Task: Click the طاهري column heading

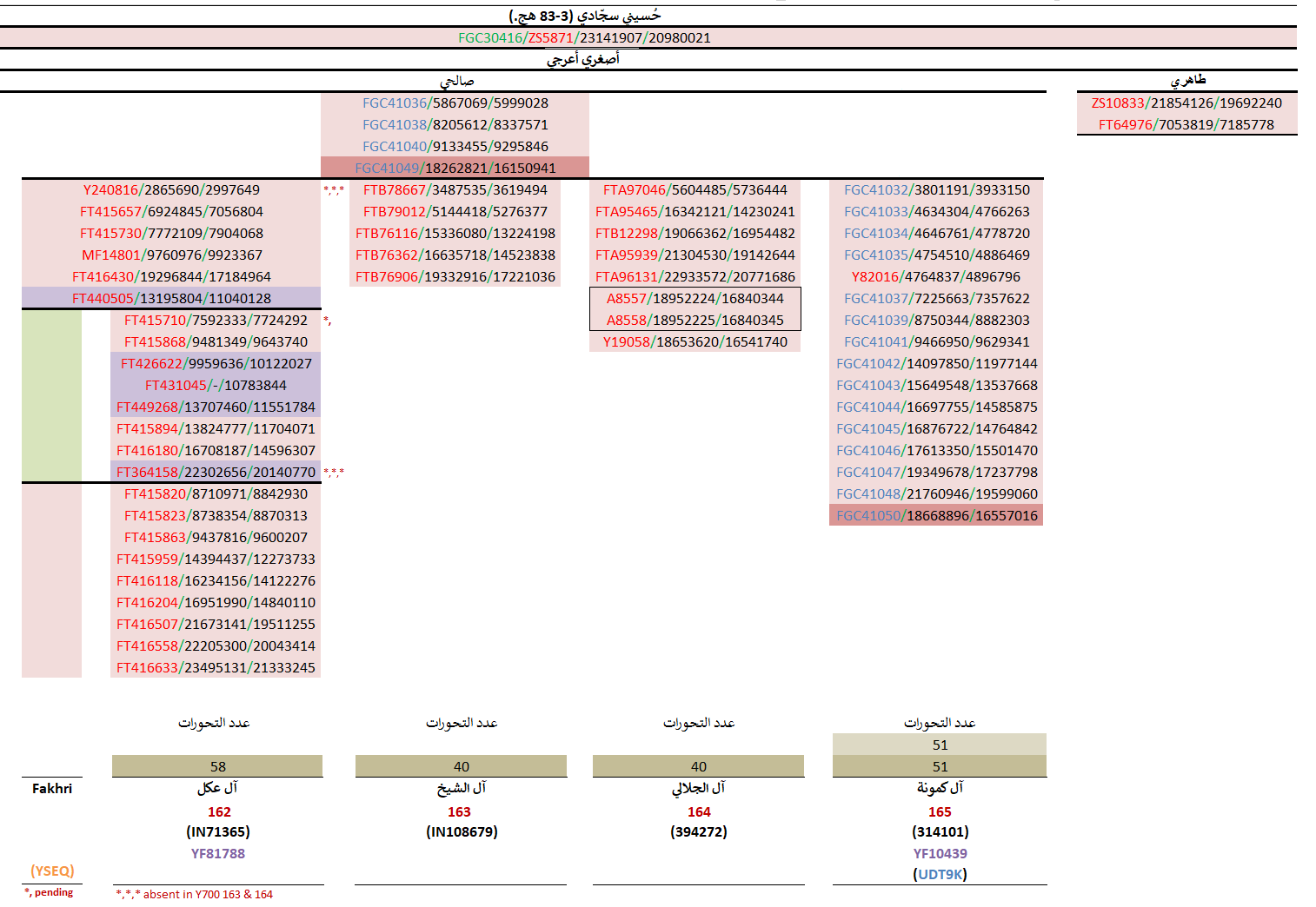Action: tap(1187, 80)
